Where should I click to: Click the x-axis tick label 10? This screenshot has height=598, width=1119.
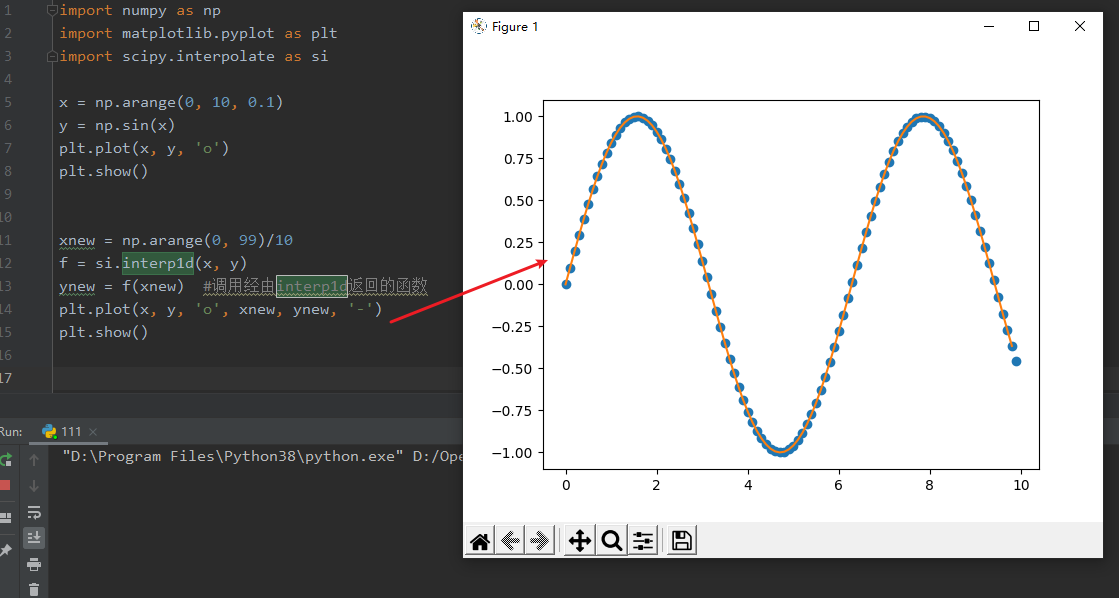pos(1021,485)
